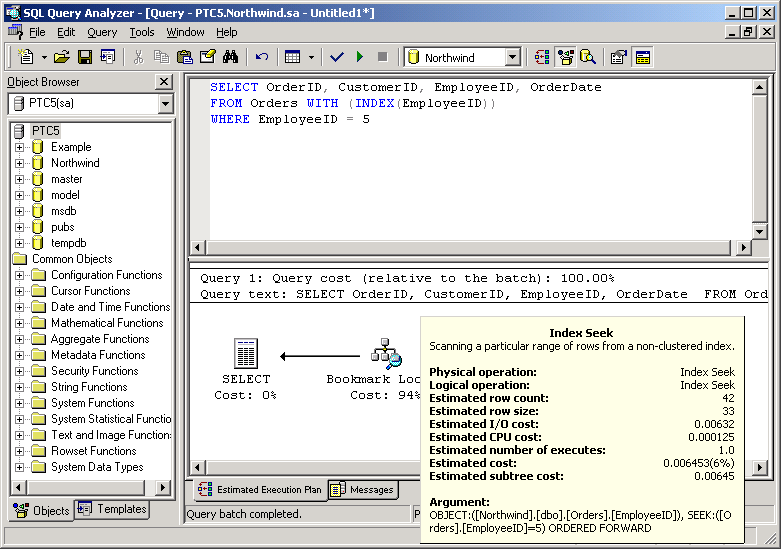Click the Execute Query green play icon
Viewport: 781px width, 549px height.
[360, 57]
